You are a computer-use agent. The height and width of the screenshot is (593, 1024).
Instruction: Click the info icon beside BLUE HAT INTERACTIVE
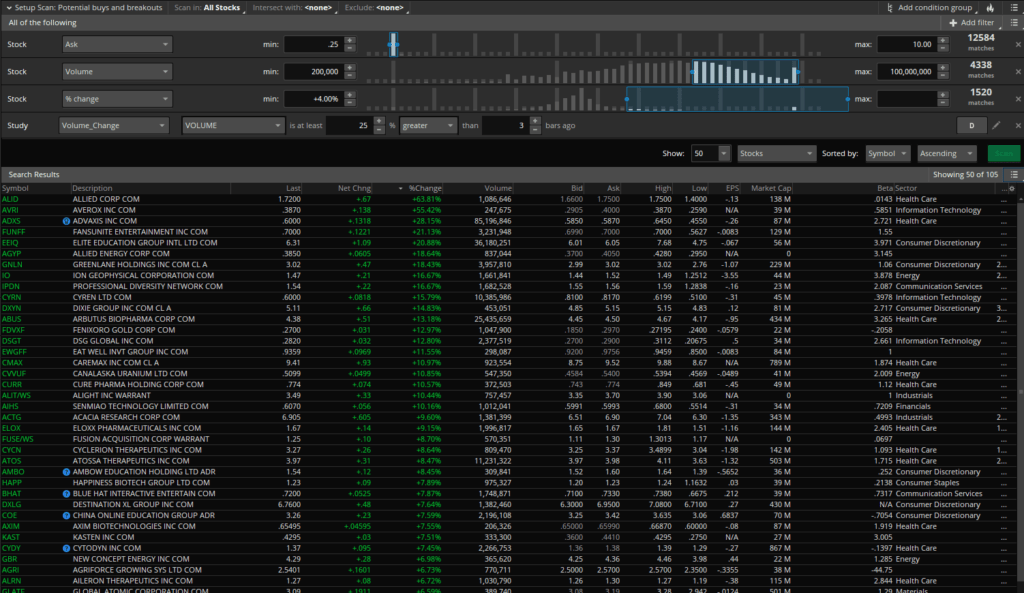(66, 494)
